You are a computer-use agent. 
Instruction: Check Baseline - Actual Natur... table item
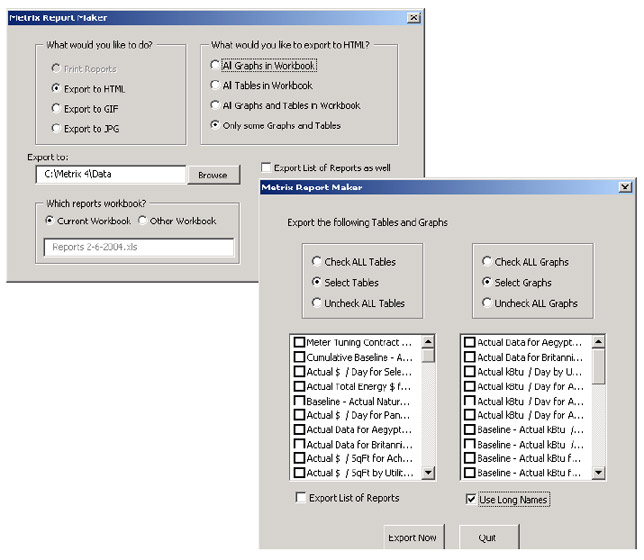click(x=300, y=401)
